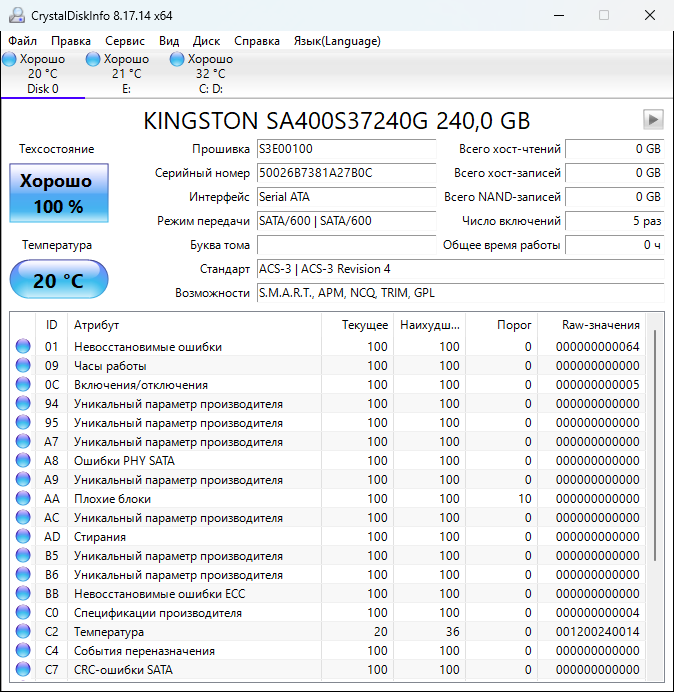Click the Всего хост-записей value field

[x=615, y=173]
